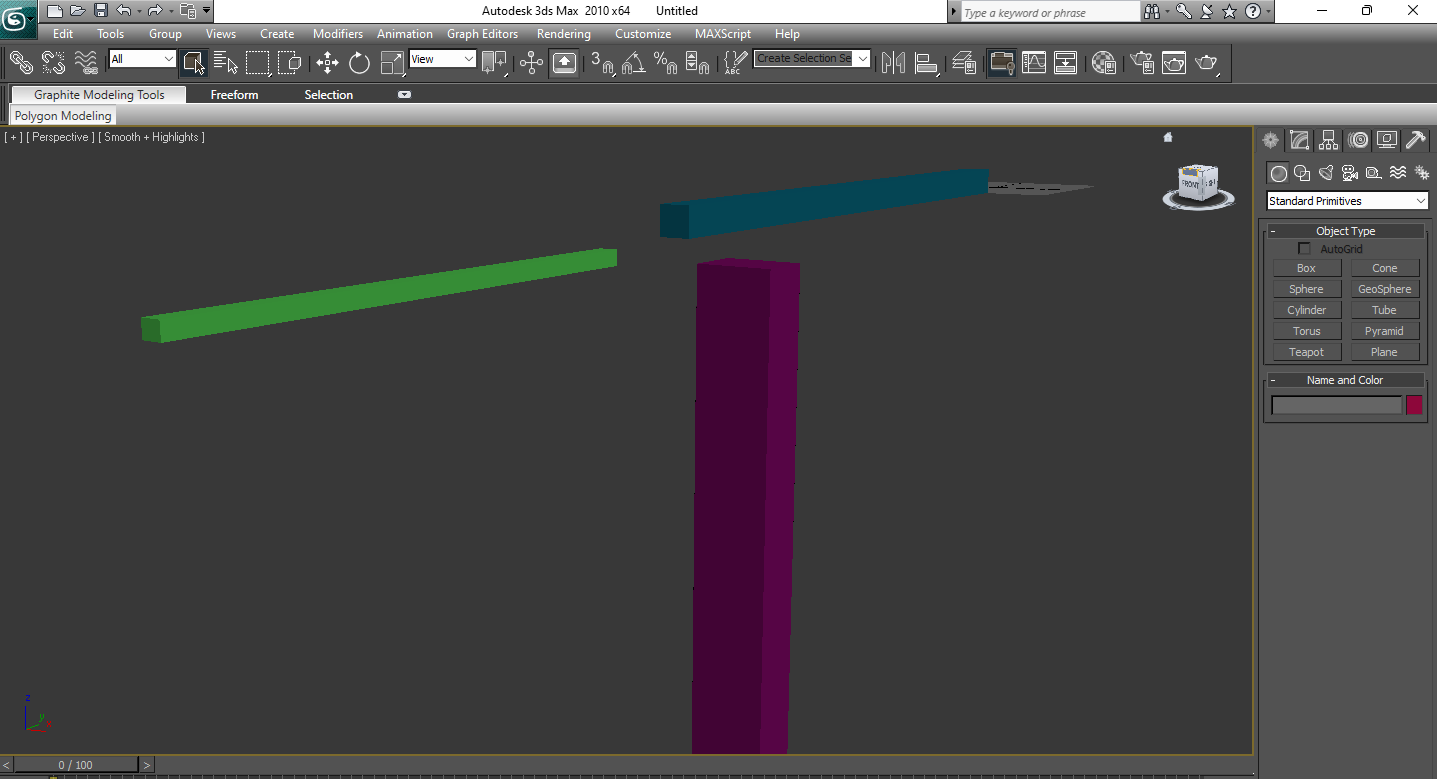Toggle the Angle Snap button
1437x779 pixels.
click(633, 63)
